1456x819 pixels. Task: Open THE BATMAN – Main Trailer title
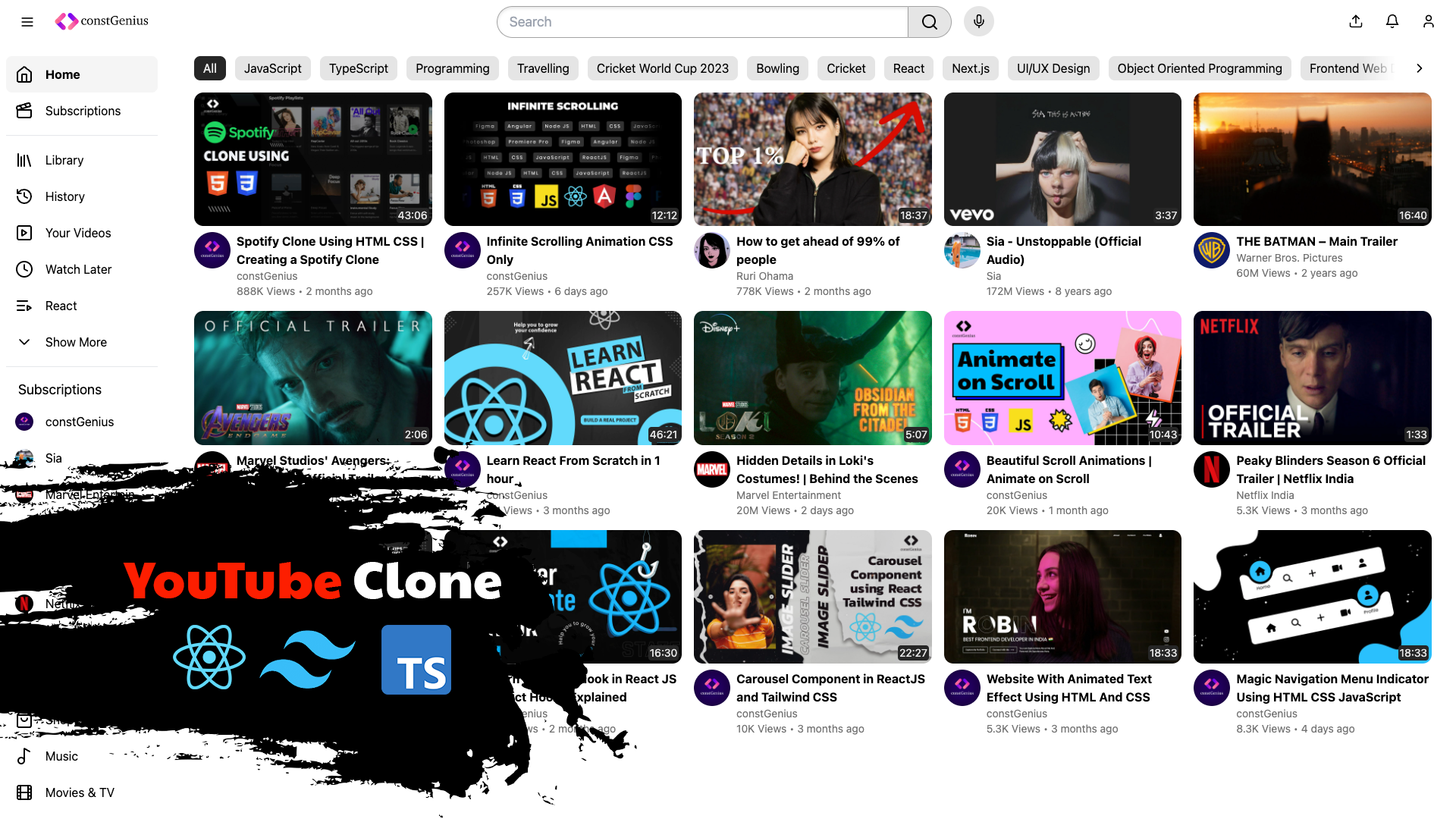[x=1316, y=241]
